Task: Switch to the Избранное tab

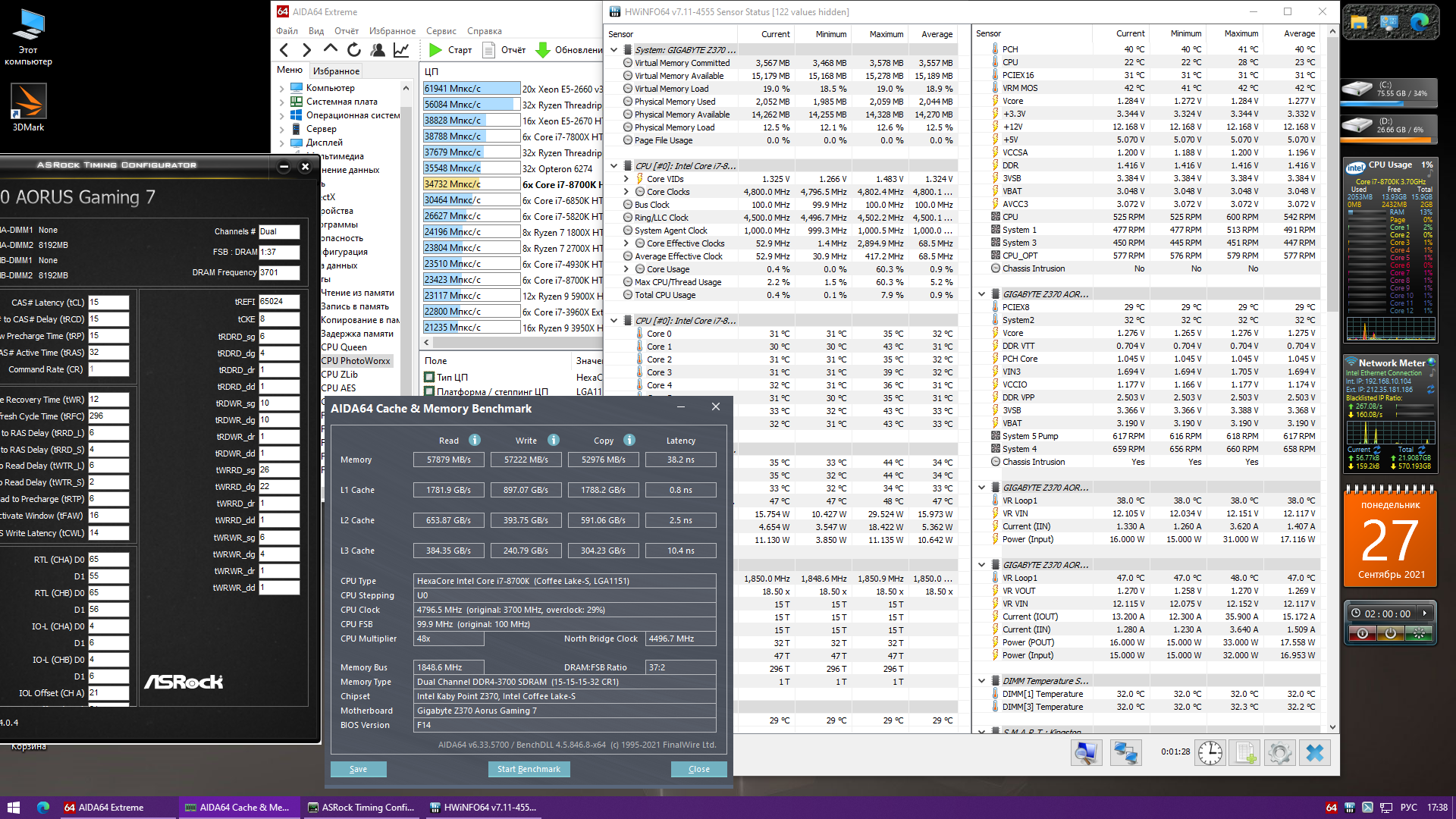Action: point(336,71)
